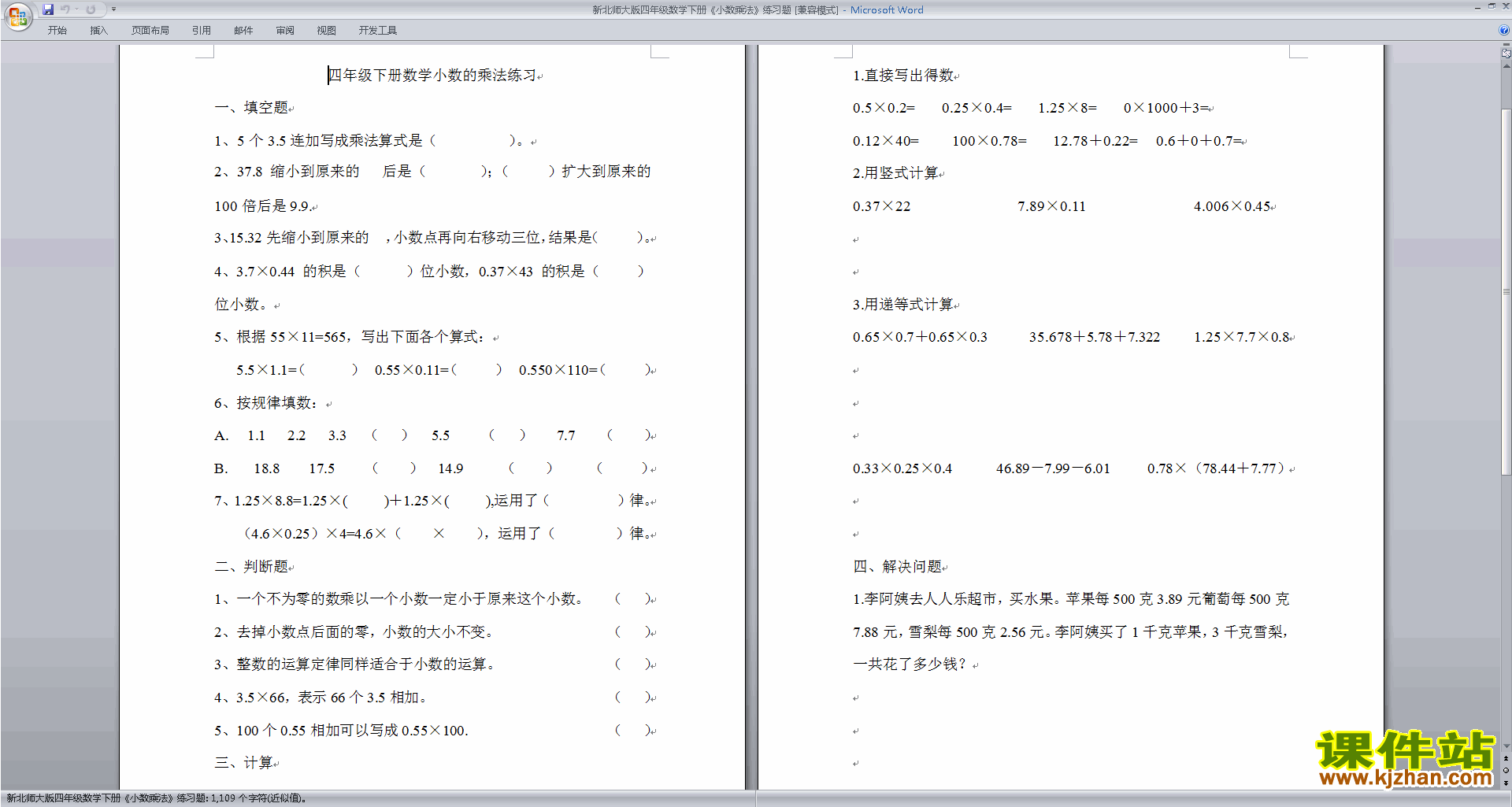Click sentence 整数的运算定律同样适合于小数的运算
This screenshot has height=807, width=1512.
tap(354, 664)
